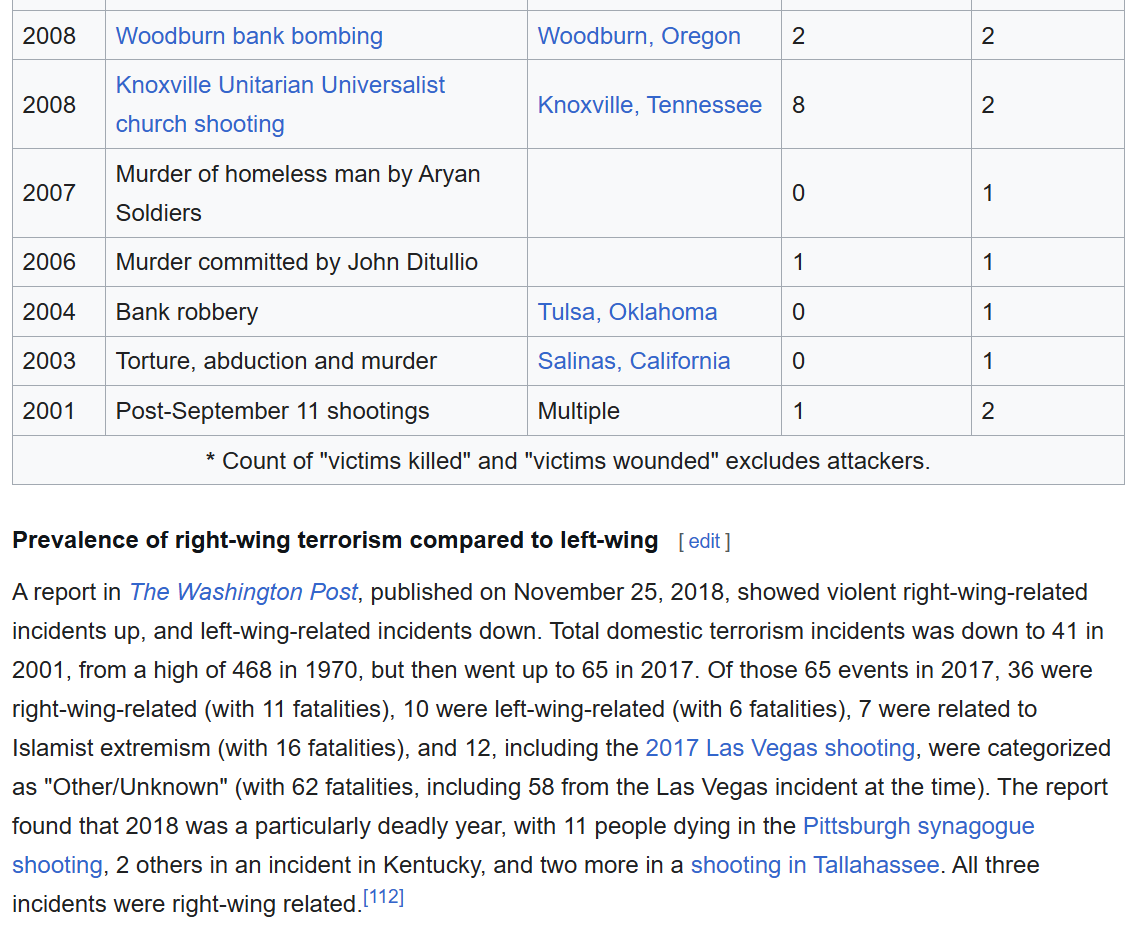The image size is (1142, 945).
Task: Click the Prevalence of right-wing terrorism heading
Action: tap(335, 541)
